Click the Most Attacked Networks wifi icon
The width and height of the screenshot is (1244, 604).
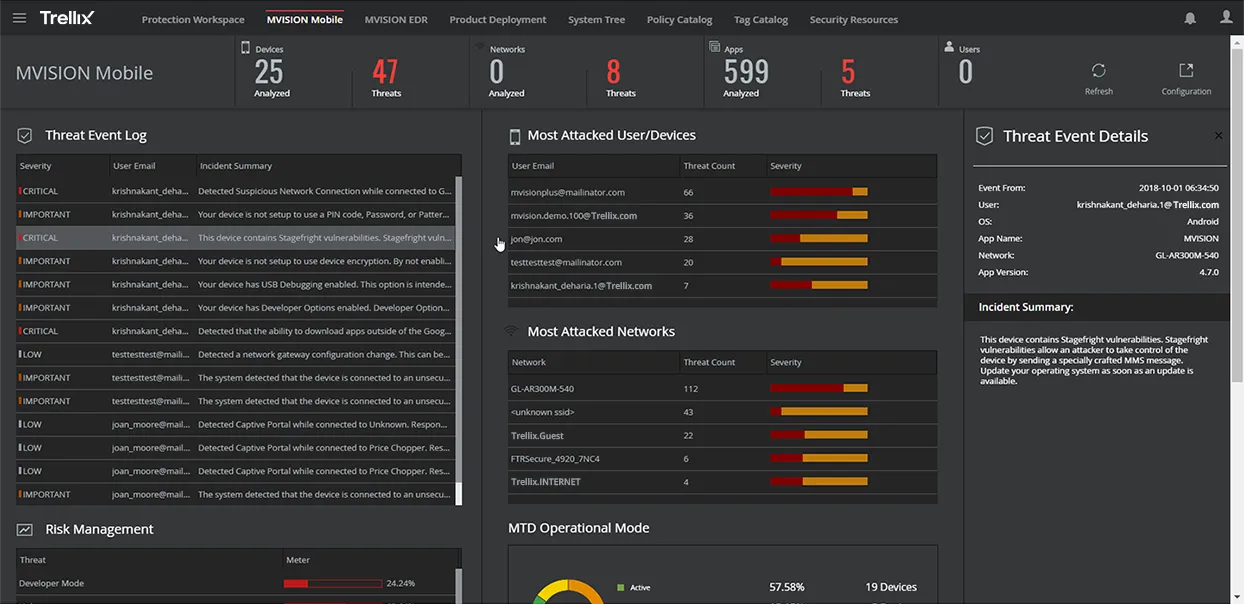point(511,331)
